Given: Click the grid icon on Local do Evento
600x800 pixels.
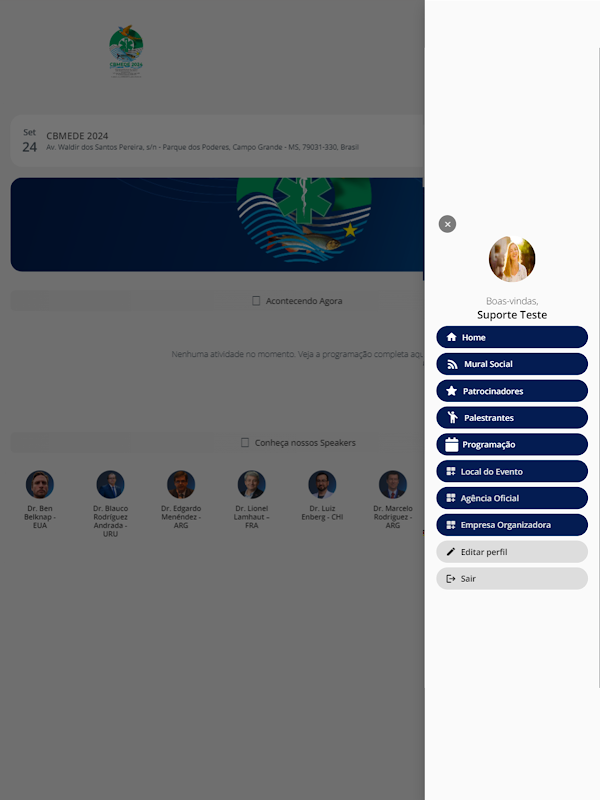Looking at the screenshot, I should [451, 471].
